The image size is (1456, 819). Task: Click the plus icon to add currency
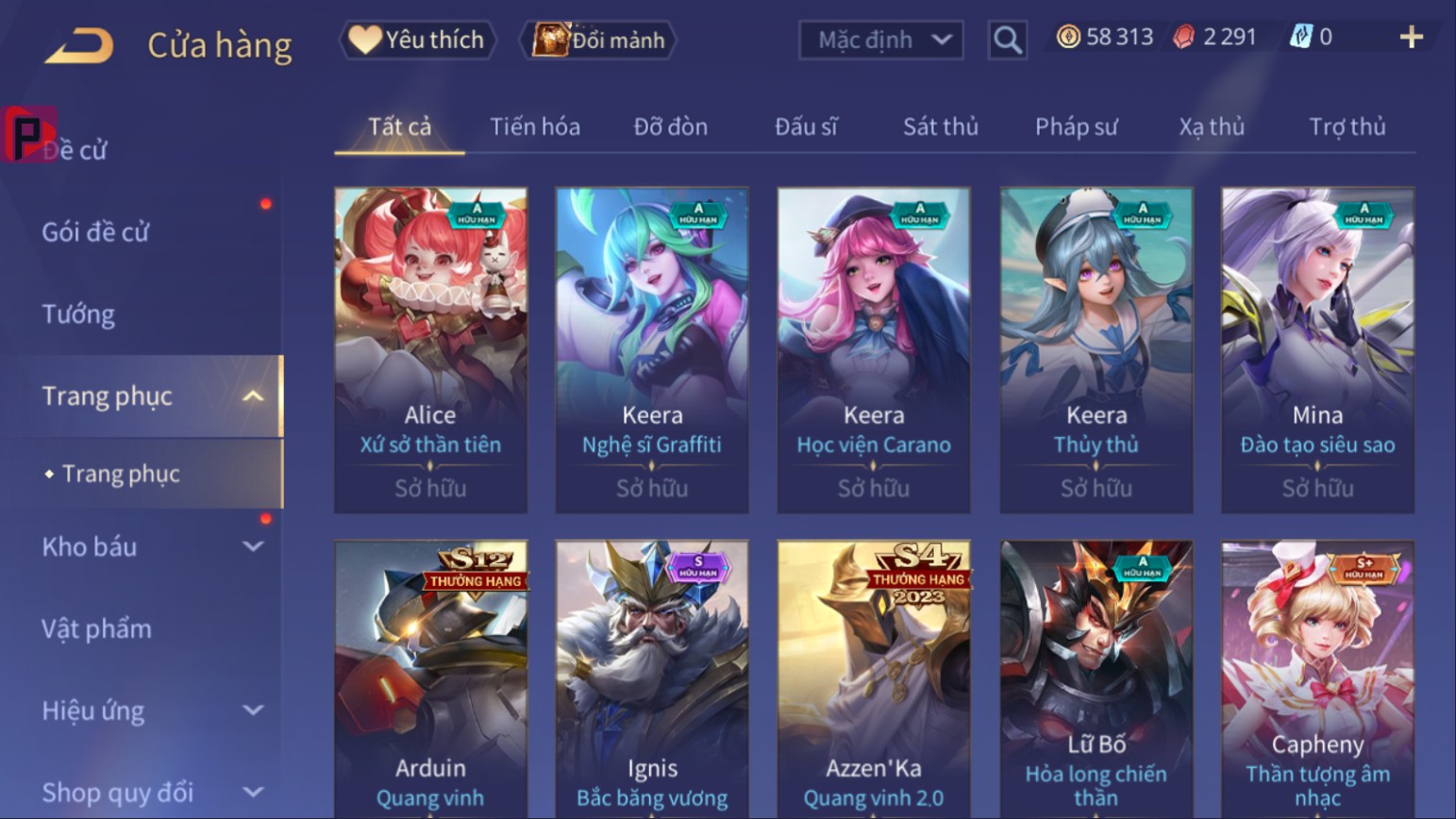pyautogui.click(x=1411, y=37)
